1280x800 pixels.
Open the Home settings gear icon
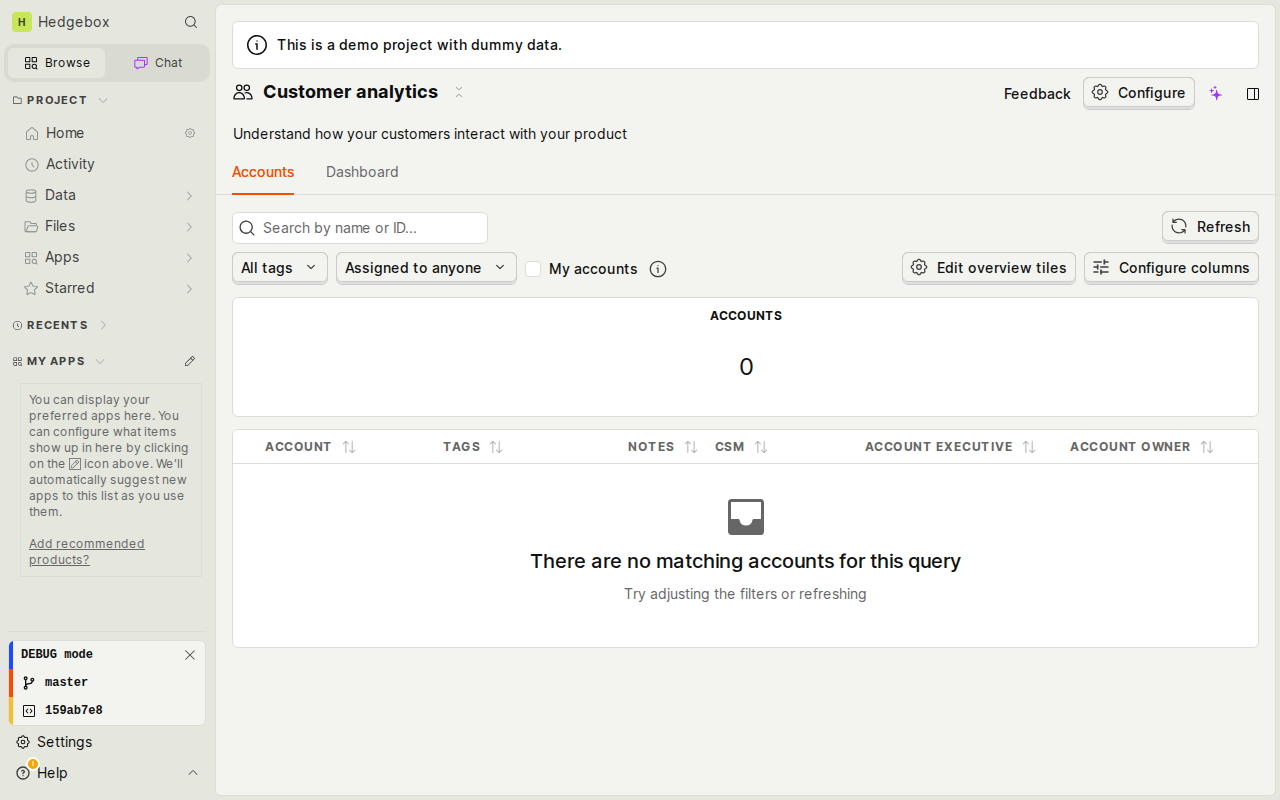coord(190,133)
